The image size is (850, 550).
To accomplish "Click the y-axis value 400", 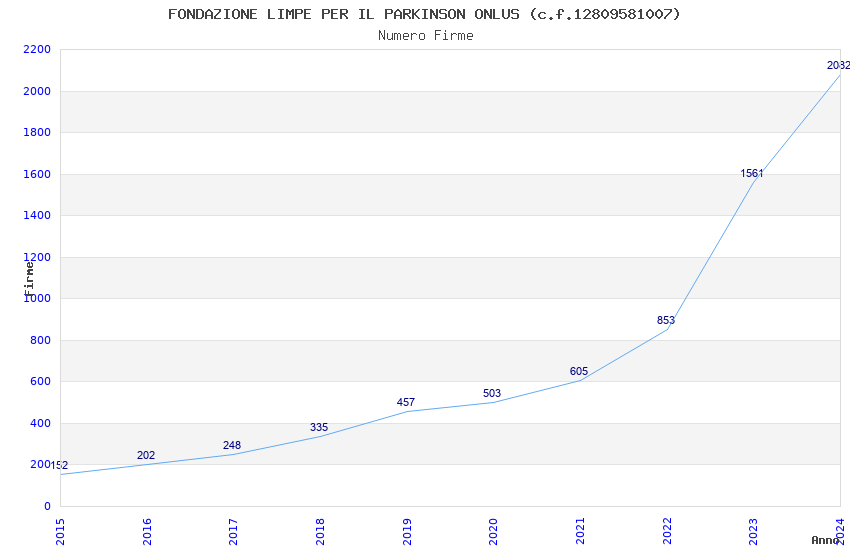I will [40, 423].
